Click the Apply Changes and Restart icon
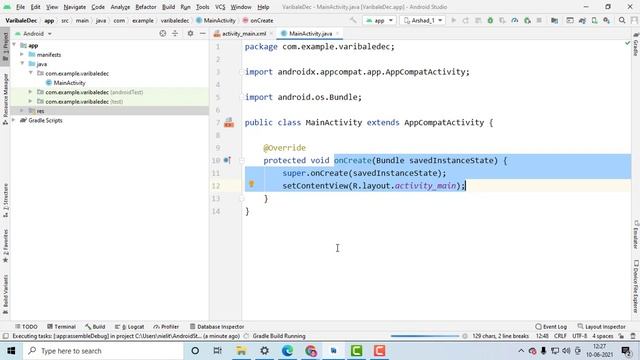The width and height of the screenshot is (640, 360). (x=466, y=20)
